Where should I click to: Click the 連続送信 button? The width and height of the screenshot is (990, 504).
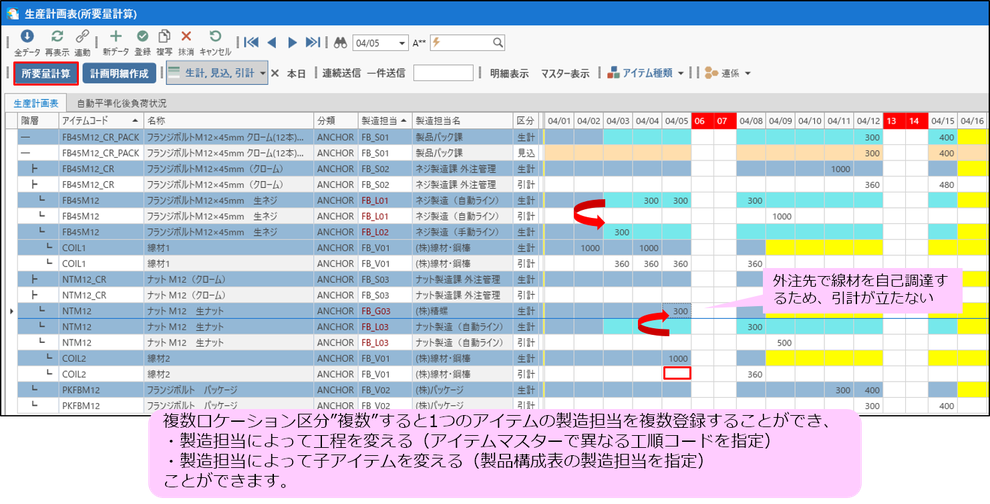(342, 74)
